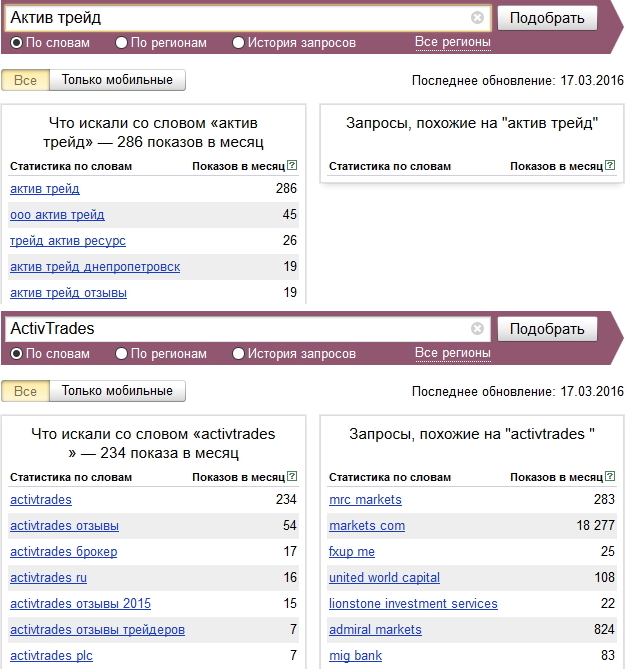Click 'Подобрать' button next to 'ActivTrades'
Screen dimensions: 630x669
point(547,329)
